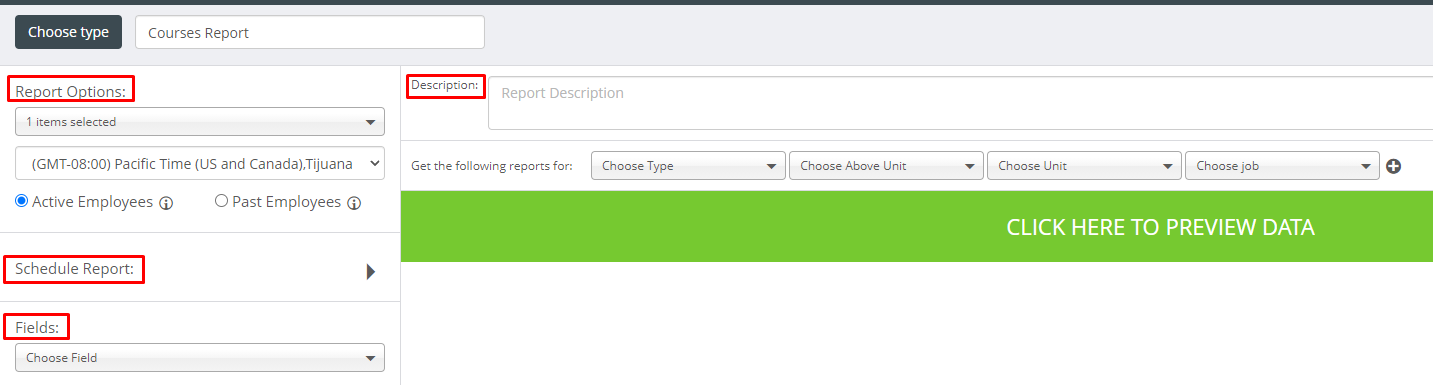Open the Choose Above Unit dropdown
Viewport: 1433px width, 385px height.
(x=886, y=166)
